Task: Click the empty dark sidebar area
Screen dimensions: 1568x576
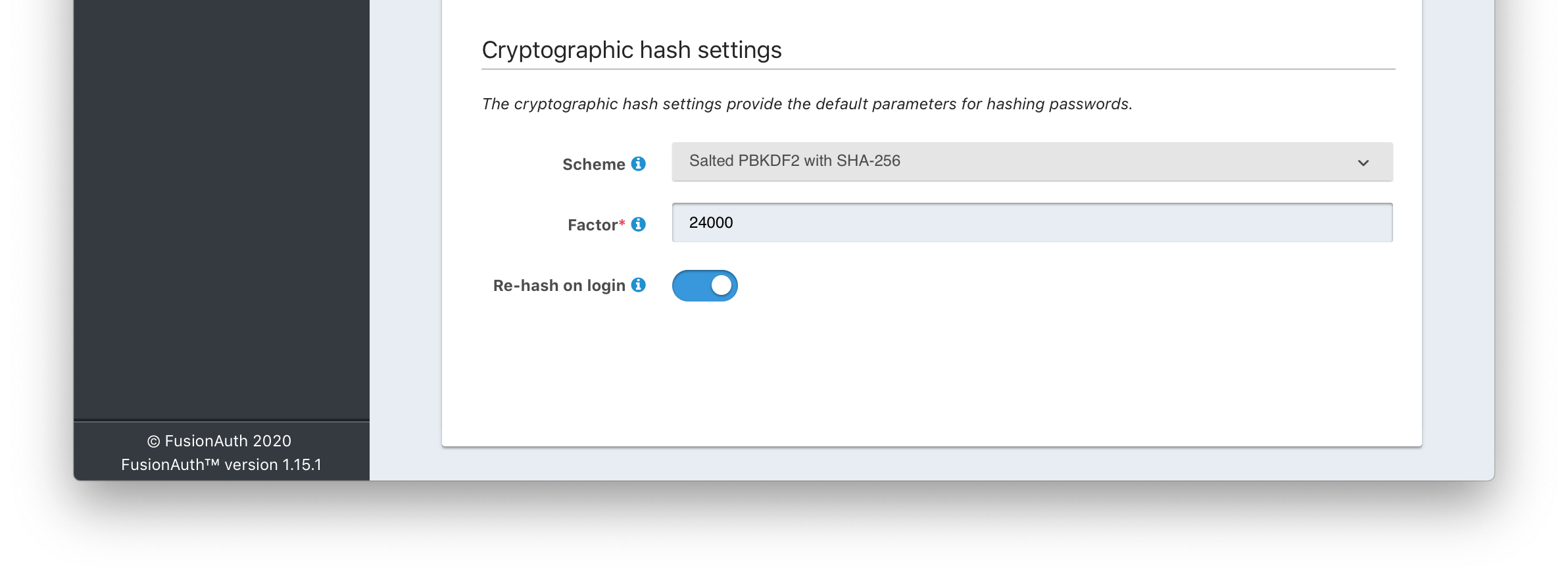Action: pos(222,209)
